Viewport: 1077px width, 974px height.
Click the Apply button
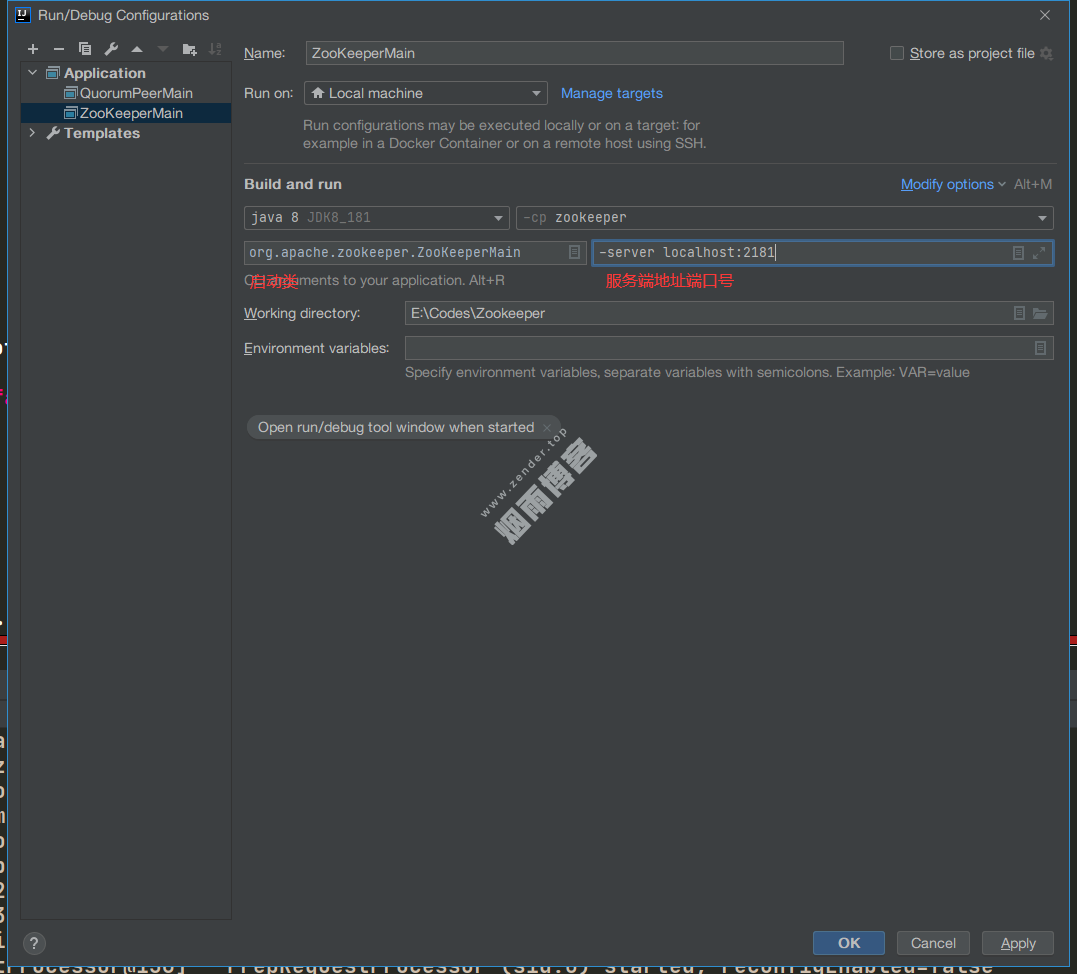tap(1017, 943)
